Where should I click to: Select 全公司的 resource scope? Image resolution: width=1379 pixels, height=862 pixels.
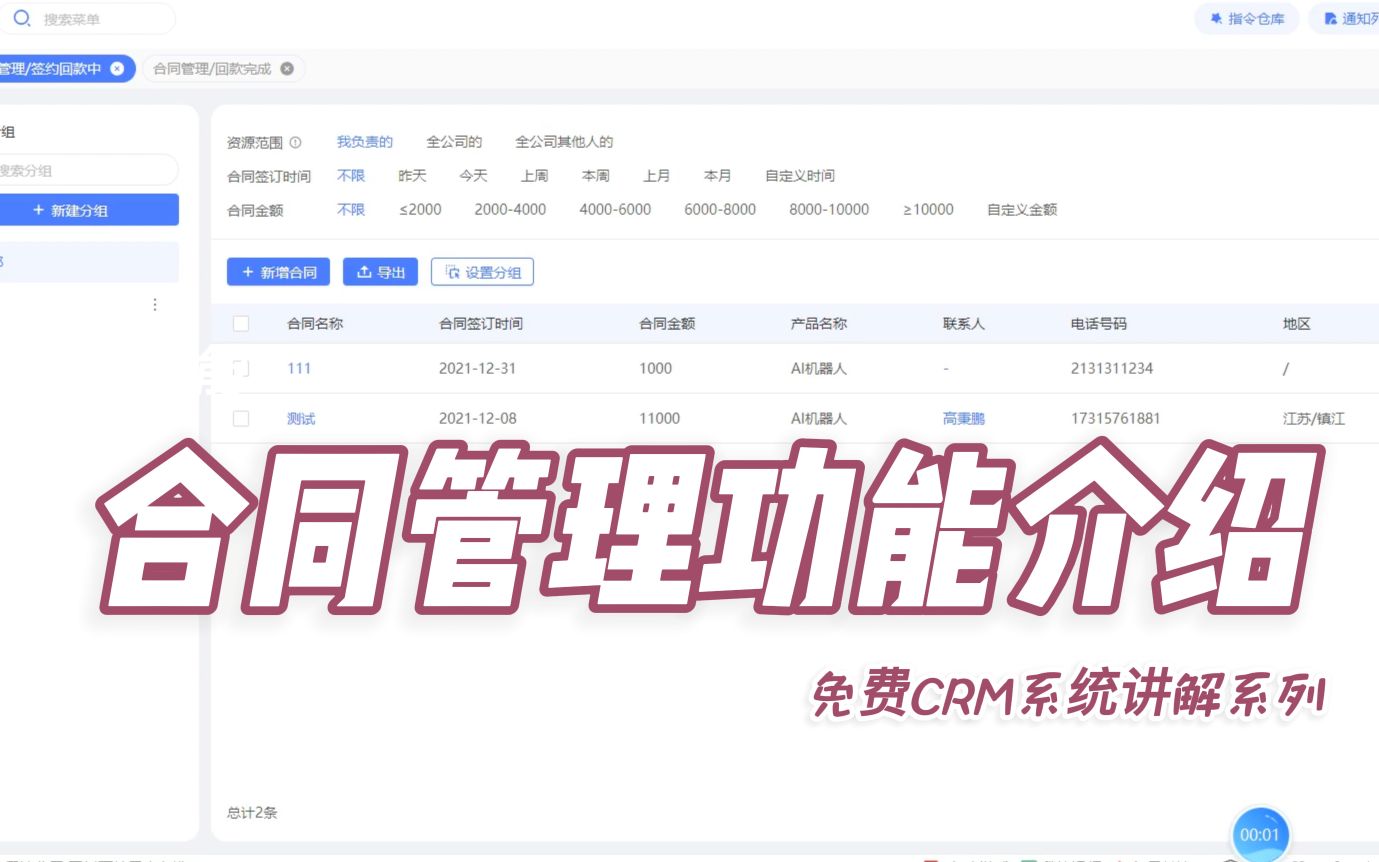tap(454, 142)
